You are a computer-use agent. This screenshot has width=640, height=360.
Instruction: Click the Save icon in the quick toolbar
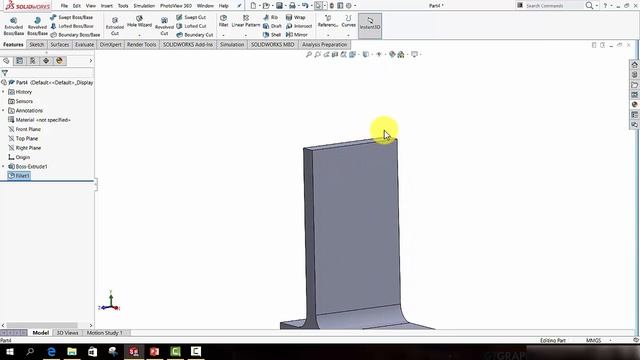(x=279, y=6)
